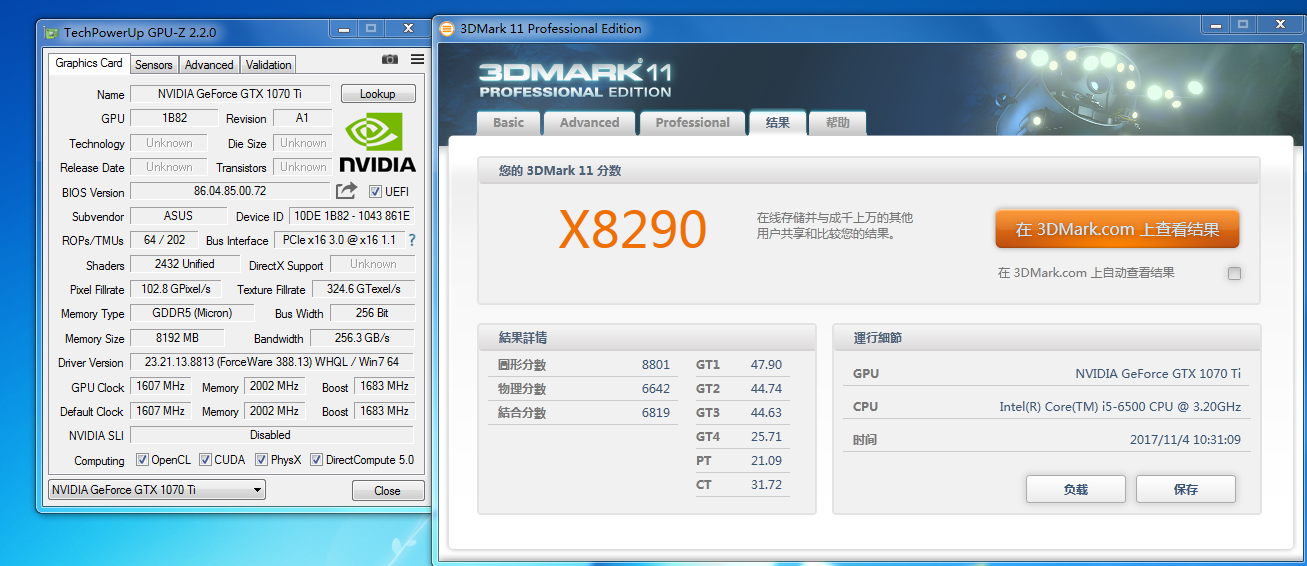Screen dimensions: 1307x566
Task: Click the BIOS Version field 86.04.85.00.72
Action: pos(230,191)
